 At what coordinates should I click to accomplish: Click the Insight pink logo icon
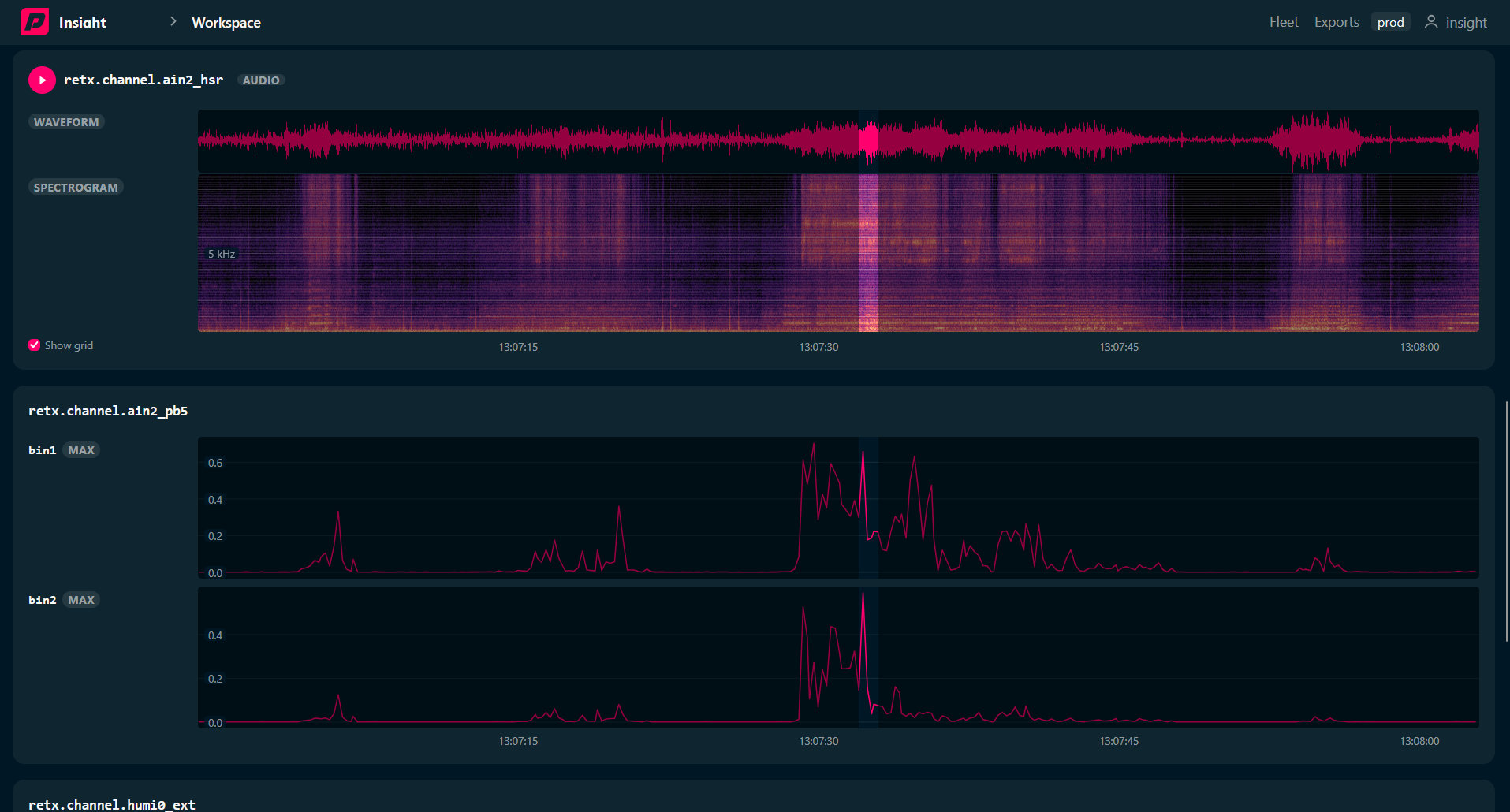pyautogui.click(x=35, y=22)
